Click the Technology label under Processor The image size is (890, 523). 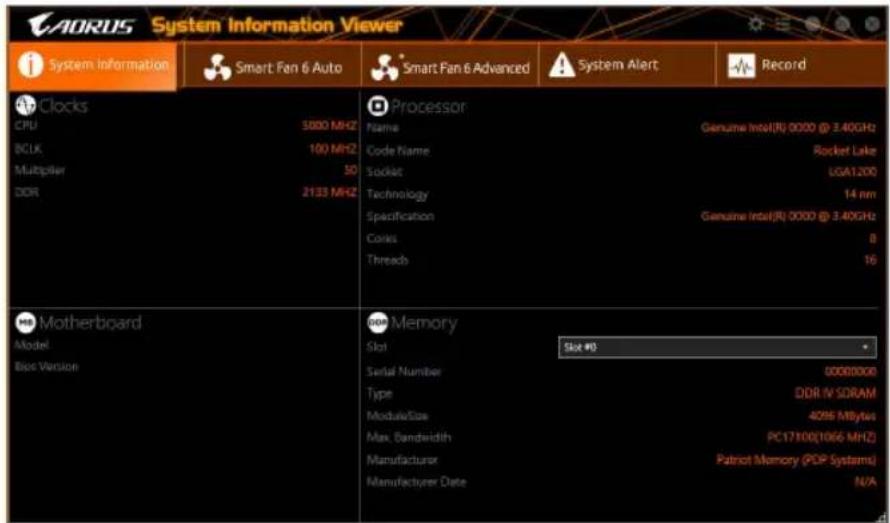(397, 195)
